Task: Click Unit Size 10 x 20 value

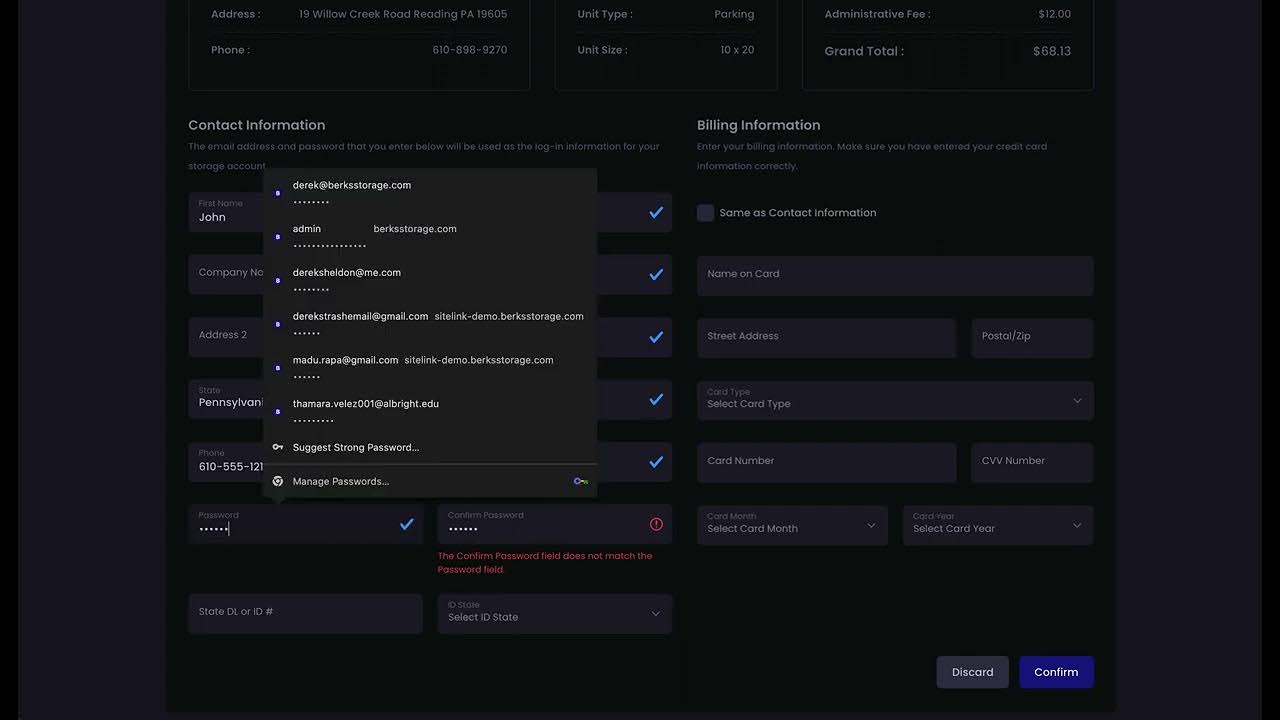Action: pos(737,50)
